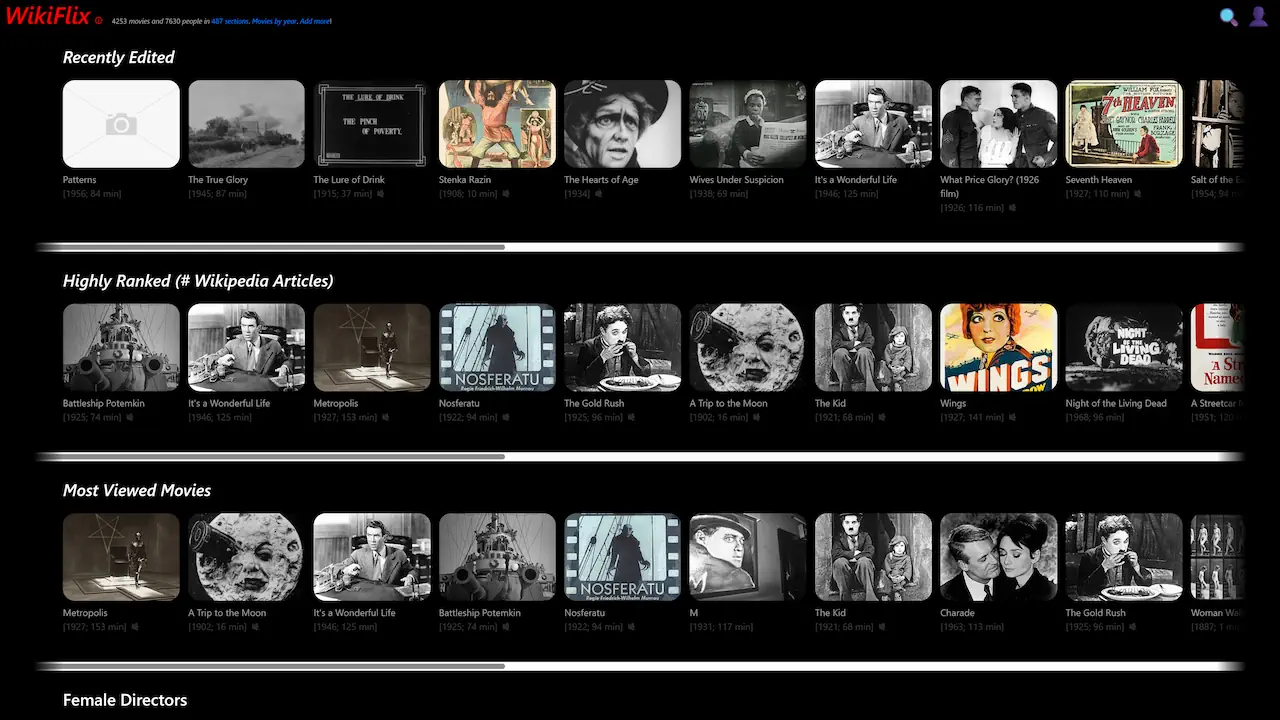1280x720 pixels.
Task: Toggle sound on The Kid entry
Action: pyautogui.click(x=880, y=417)
